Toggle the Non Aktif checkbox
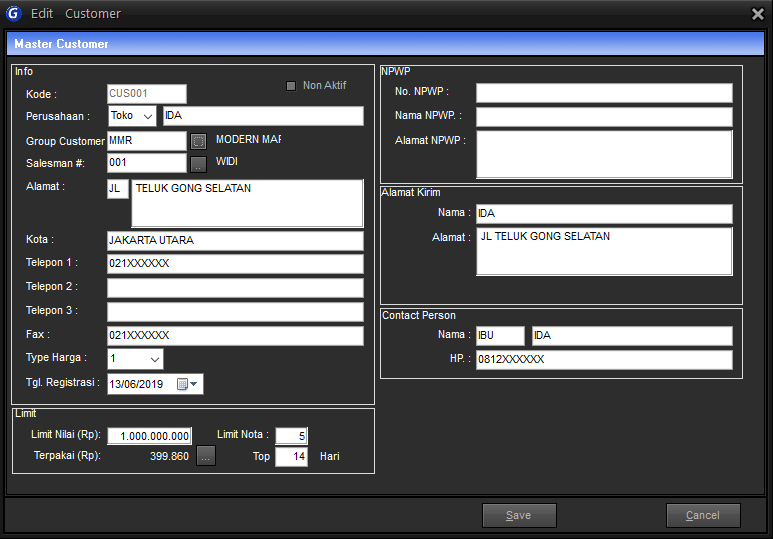Image resolution: width=773 pixels, height=539 pixels. click(x=291, y=86)
